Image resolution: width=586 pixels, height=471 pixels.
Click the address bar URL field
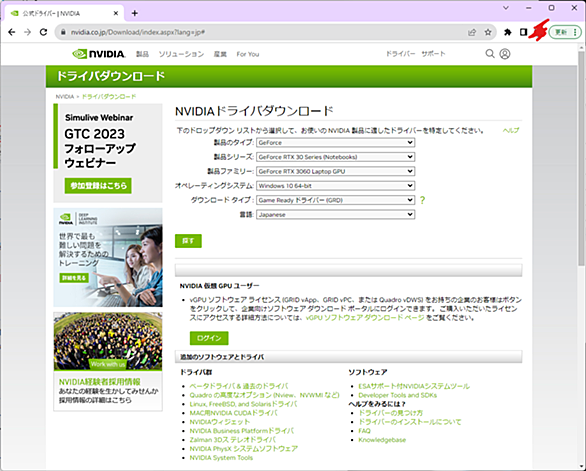coord(262,32)
